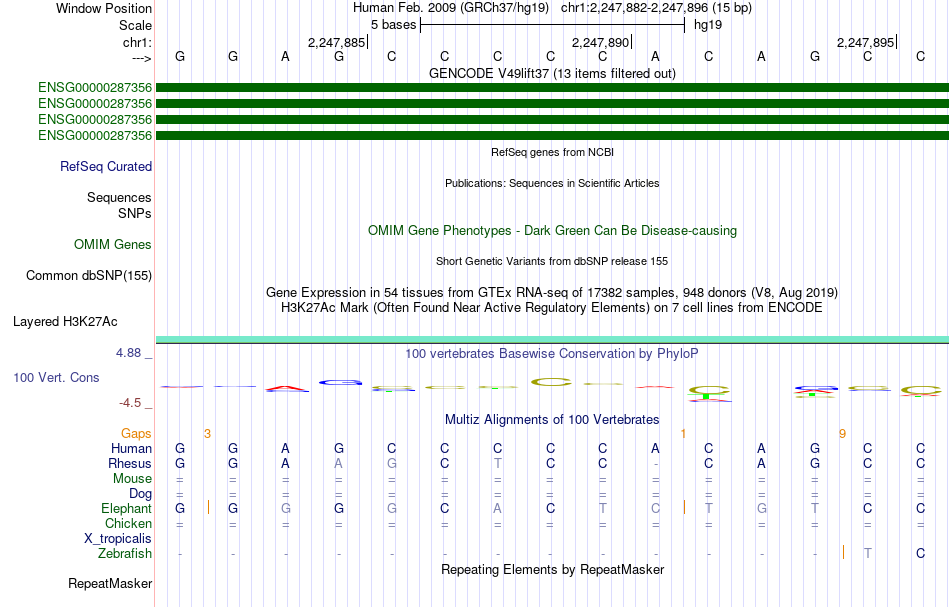This screenshot has width=950, height=607.
Task: Click the blue G letter in PhyloP logo
Action: pos(340,382)
